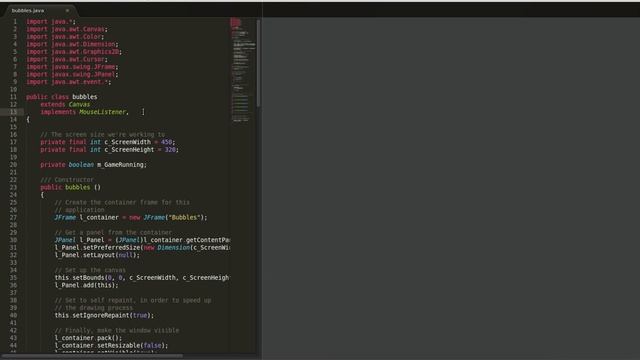The height and width of the screenshot is (360, 640).
Task: Select the bubbles.java tab
Action: click(28, 11)
